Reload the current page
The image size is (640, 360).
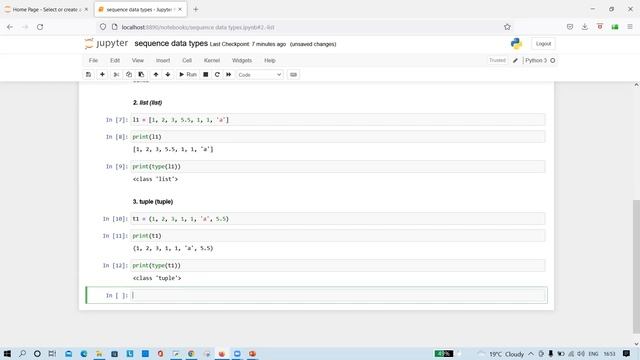[x=40, y=27]
